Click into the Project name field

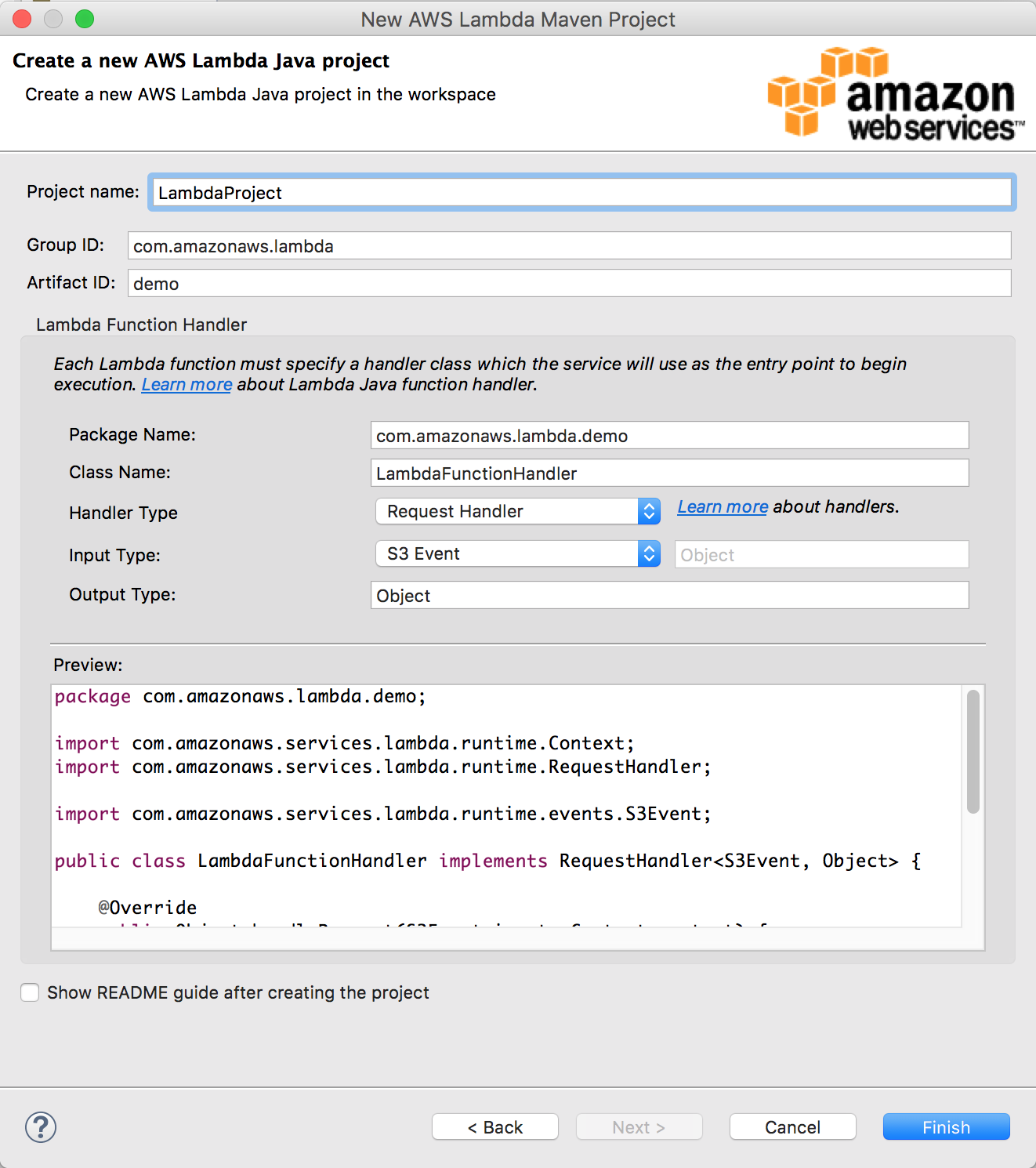(581, 193)
